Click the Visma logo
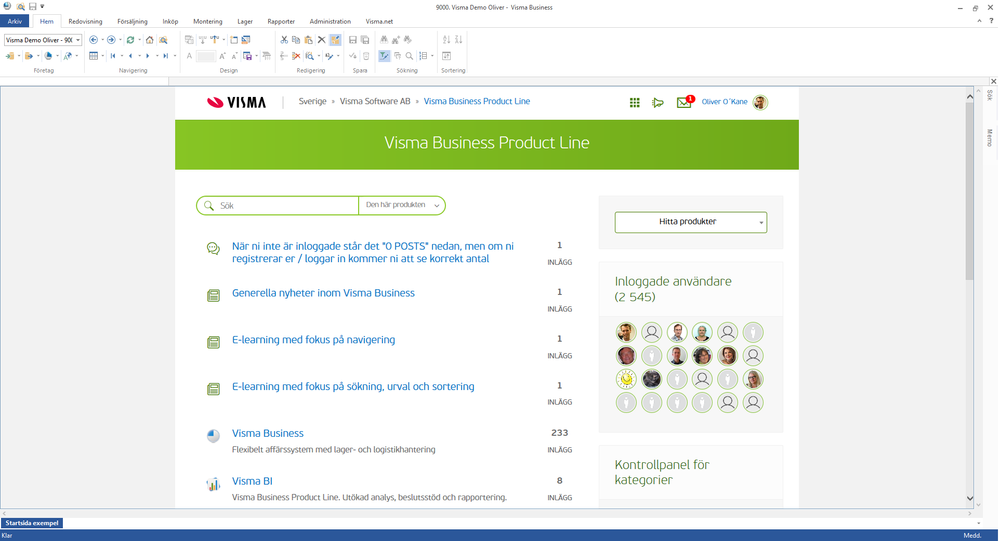The width and height of the screenshot is (999, 541). click(x=236, y=102)
